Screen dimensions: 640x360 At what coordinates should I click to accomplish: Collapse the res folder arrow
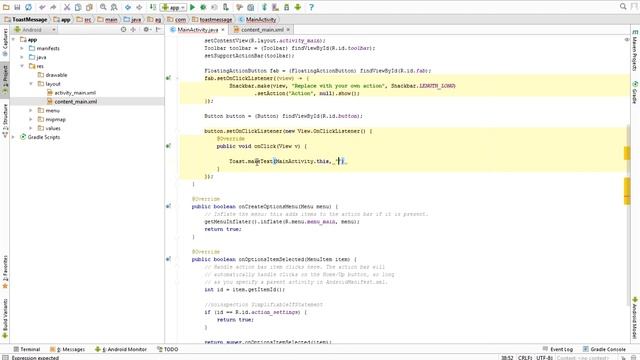click(22, 66)
